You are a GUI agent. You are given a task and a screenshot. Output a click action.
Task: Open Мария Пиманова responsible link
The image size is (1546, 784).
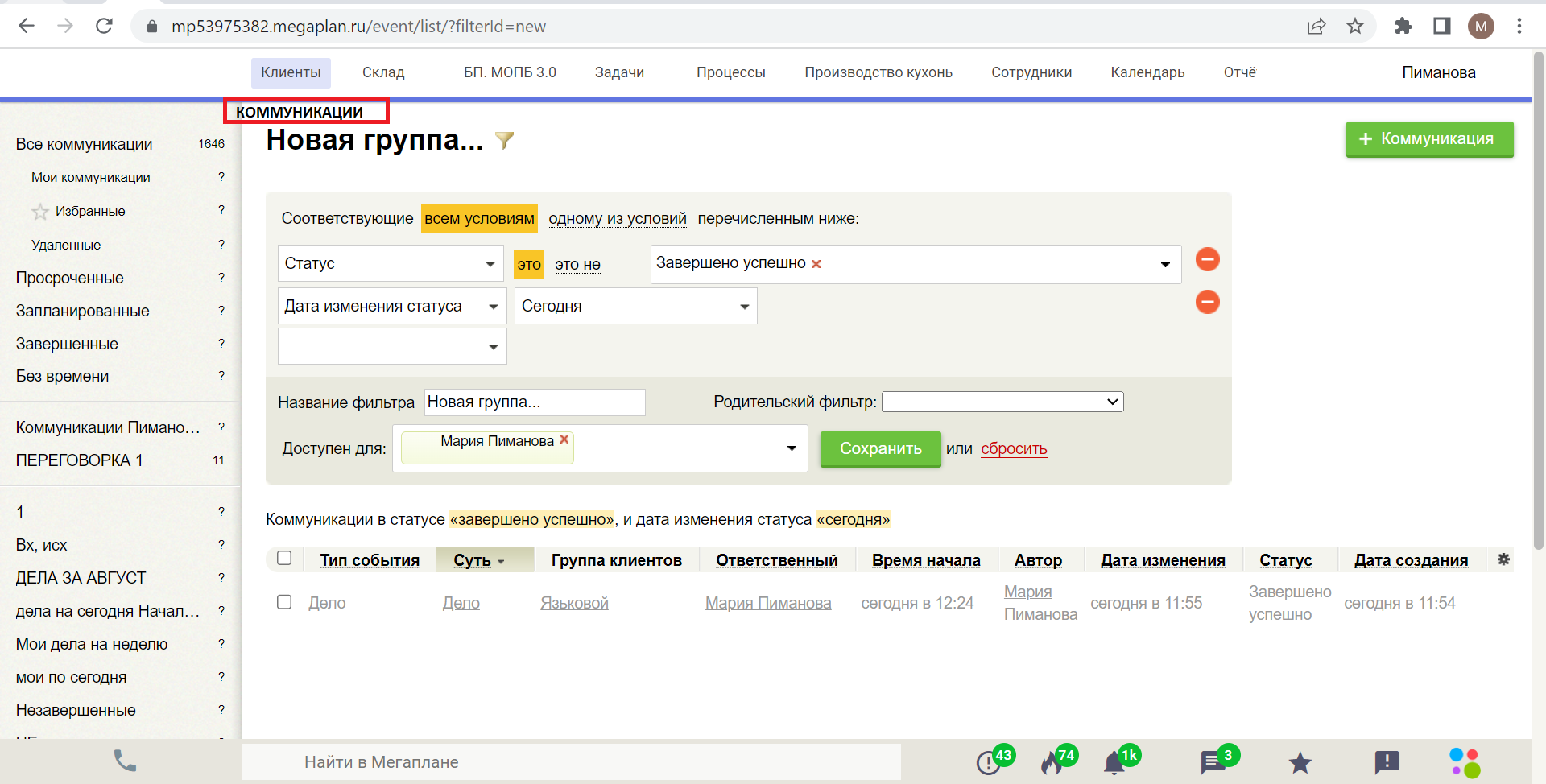pos(768,603)
